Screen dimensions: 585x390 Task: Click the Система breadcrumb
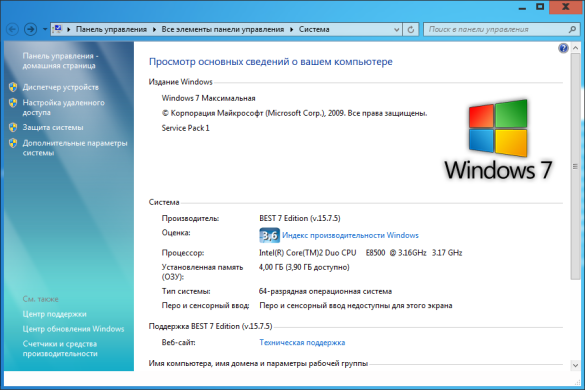pyautogui.click(x=314, y=29)
